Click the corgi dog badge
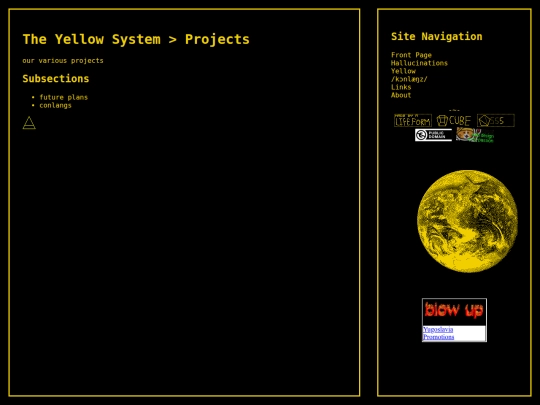The image size is (540, 405). point(475,135)
